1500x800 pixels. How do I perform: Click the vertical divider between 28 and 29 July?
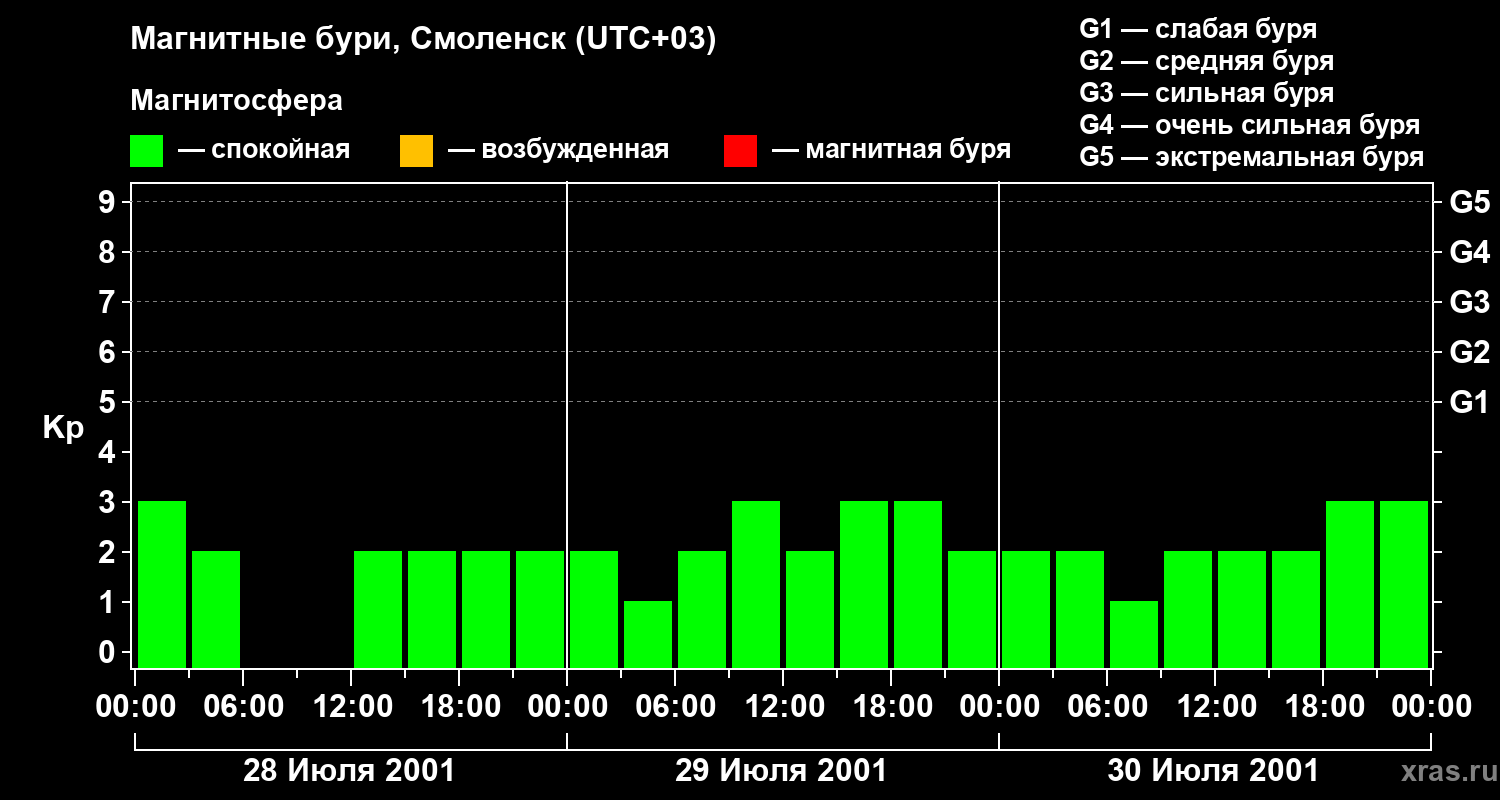[567, 425]
